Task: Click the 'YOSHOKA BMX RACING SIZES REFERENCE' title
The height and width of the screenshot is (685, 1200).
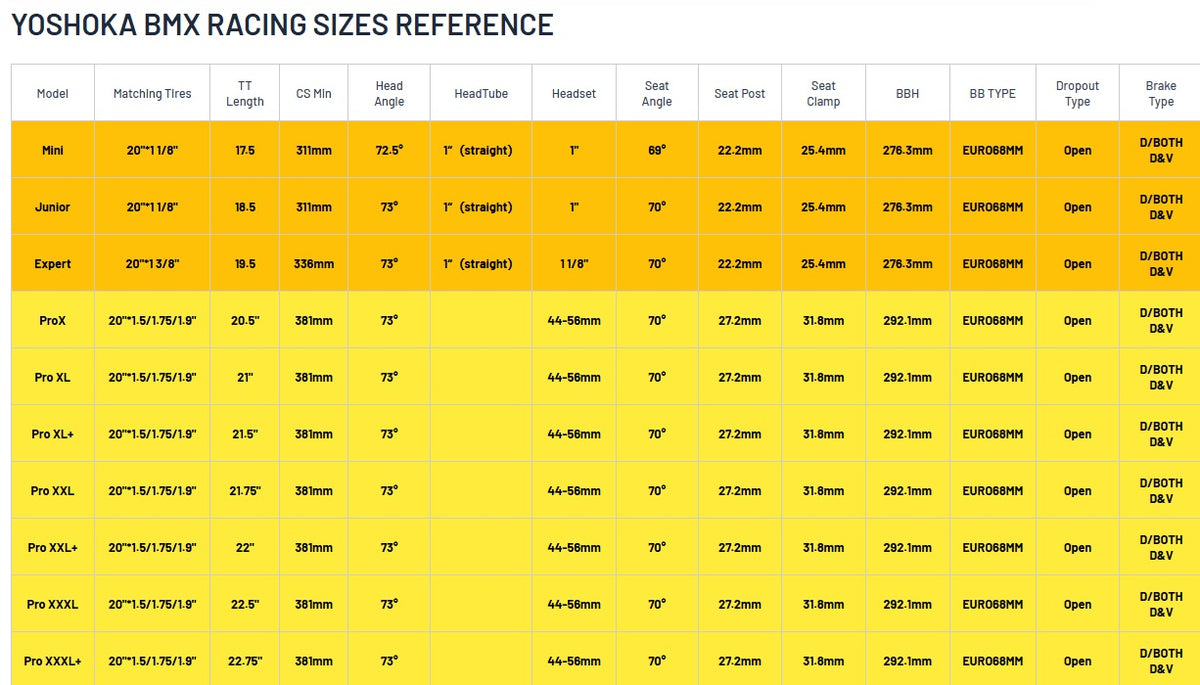Action: 282,24
